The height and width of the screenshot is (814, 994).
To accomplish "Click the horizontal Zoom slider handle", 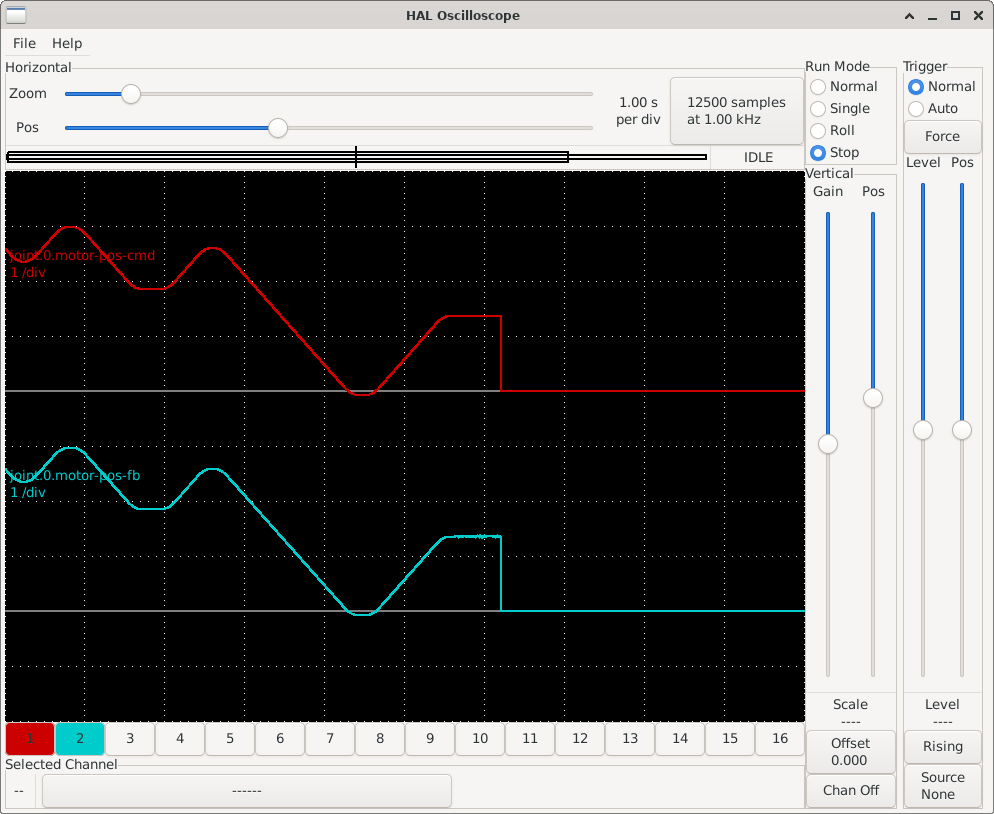I will point(131,93).
